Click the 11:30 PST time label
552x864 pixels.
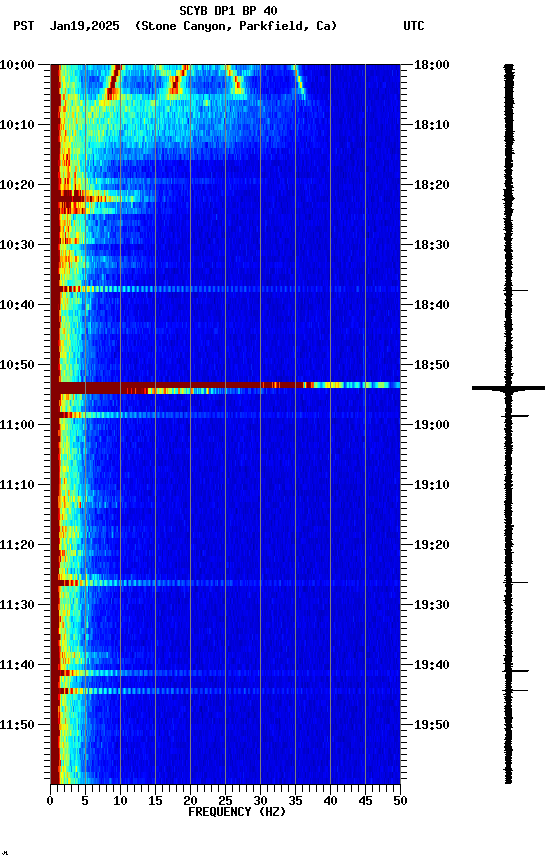17,605
